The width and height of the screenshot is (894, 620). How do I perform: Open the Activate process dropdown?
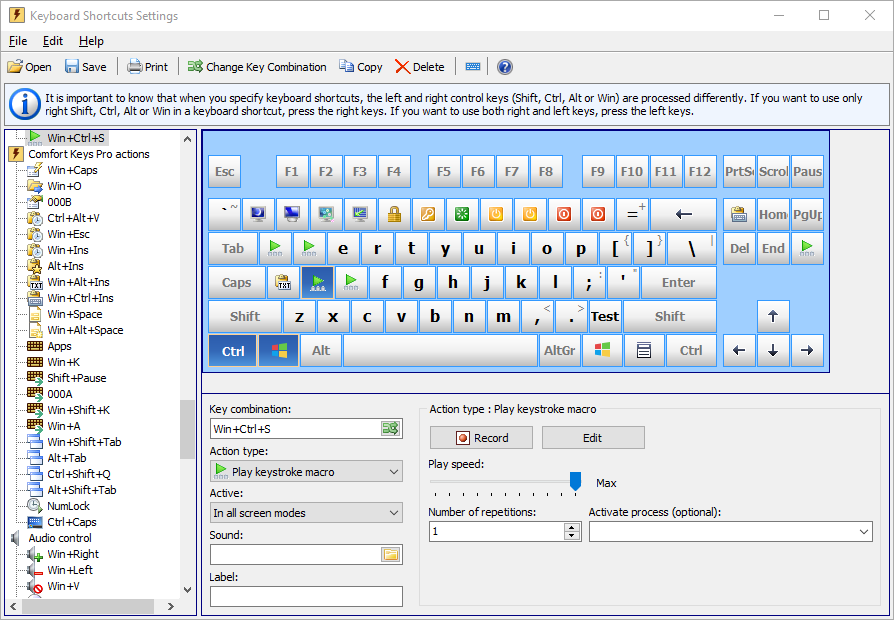click(730, 532)
